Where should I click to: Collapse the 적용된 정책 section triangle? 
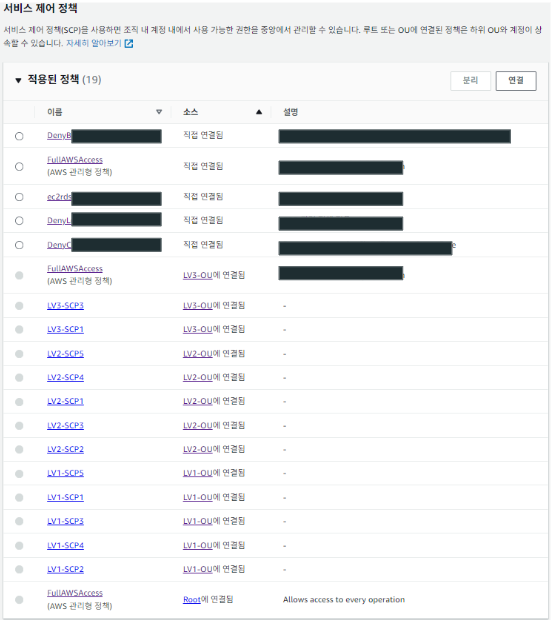[x=18, y=80]
